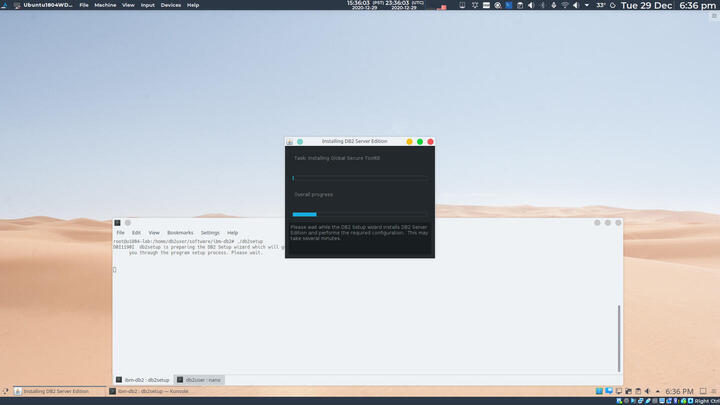Click the teal pin button in DB2 installer titlebar

pyautogui.click(x=300, y=141)
